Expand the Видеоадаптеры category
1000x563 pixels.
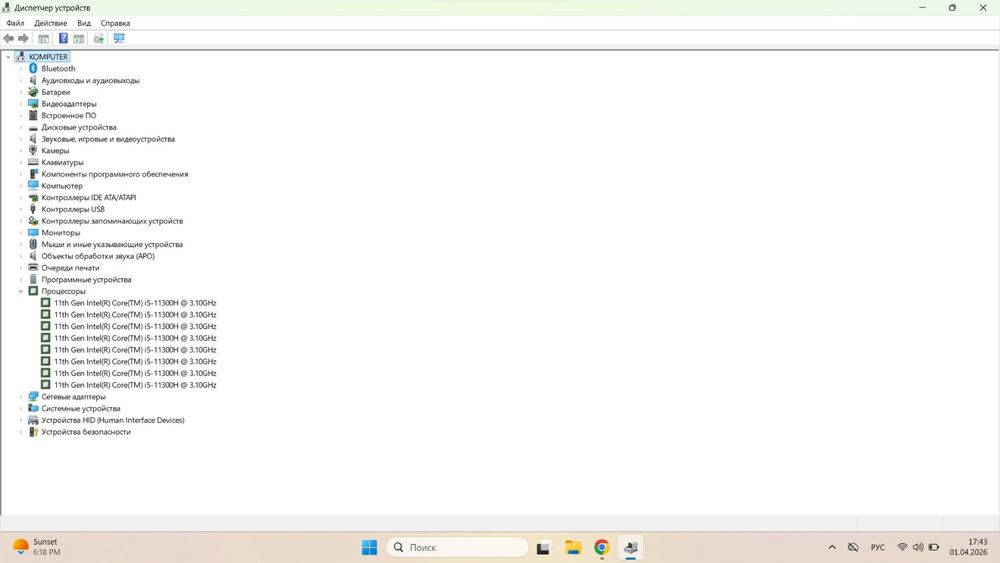coord(20,103)
